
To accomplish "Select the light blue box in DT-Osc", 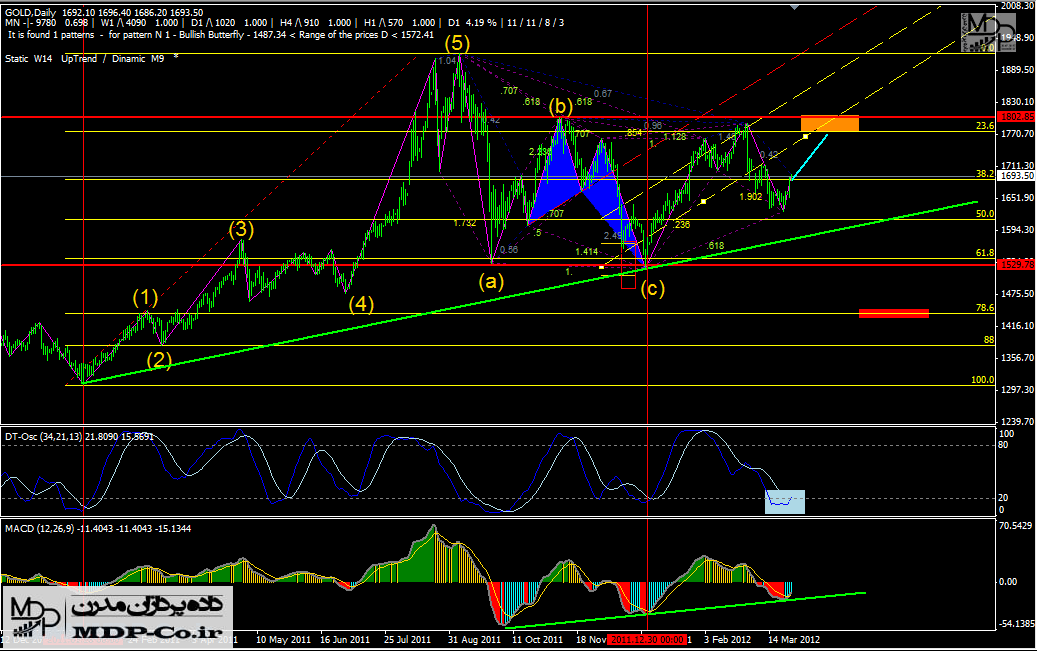I will click(x=785, y=501).
